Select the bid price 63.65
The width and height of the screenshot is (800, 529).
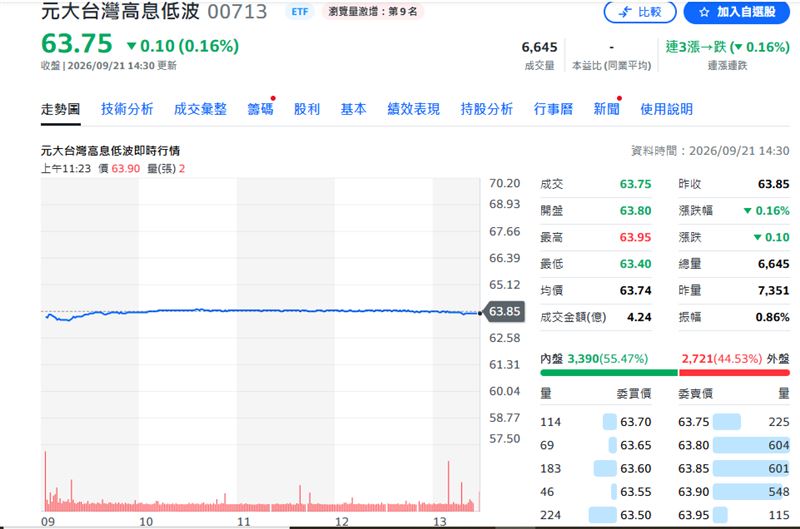coord(635,445)
